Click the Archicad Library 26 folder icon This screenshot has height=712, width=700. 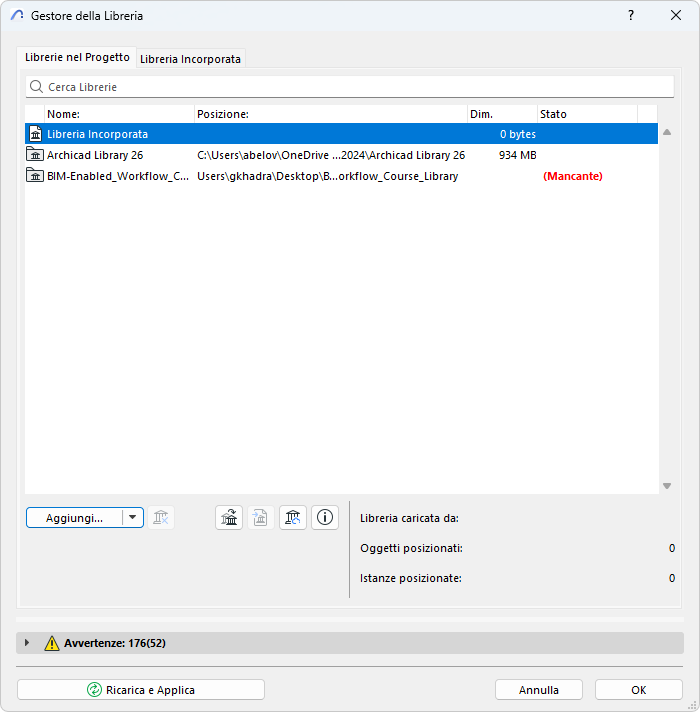pos(35,154)
